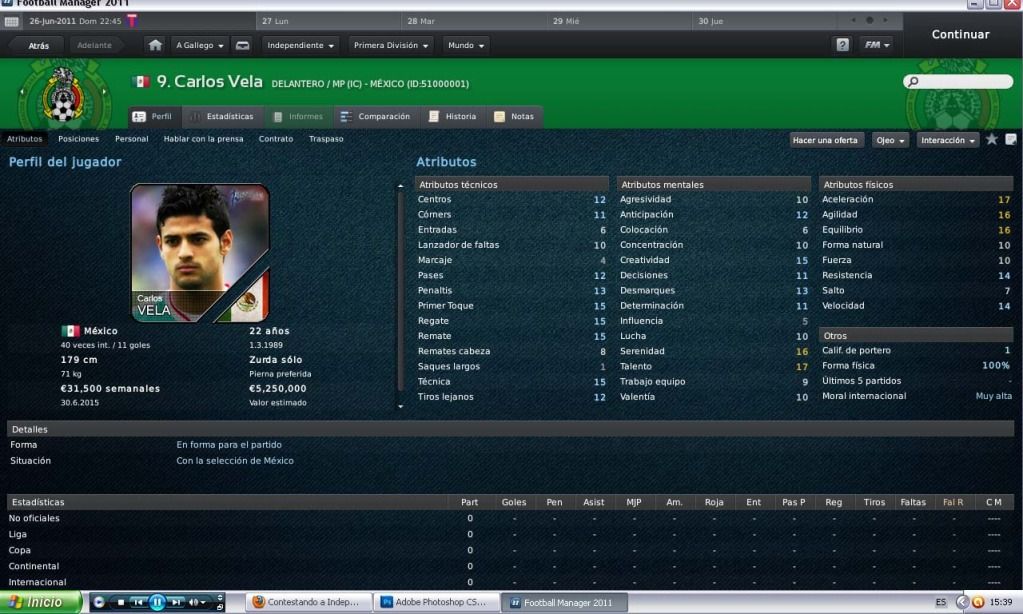Move calendar forward with the right arrow
The height and width of the screenshot is (614, 1023).
[x=885, y=20]
